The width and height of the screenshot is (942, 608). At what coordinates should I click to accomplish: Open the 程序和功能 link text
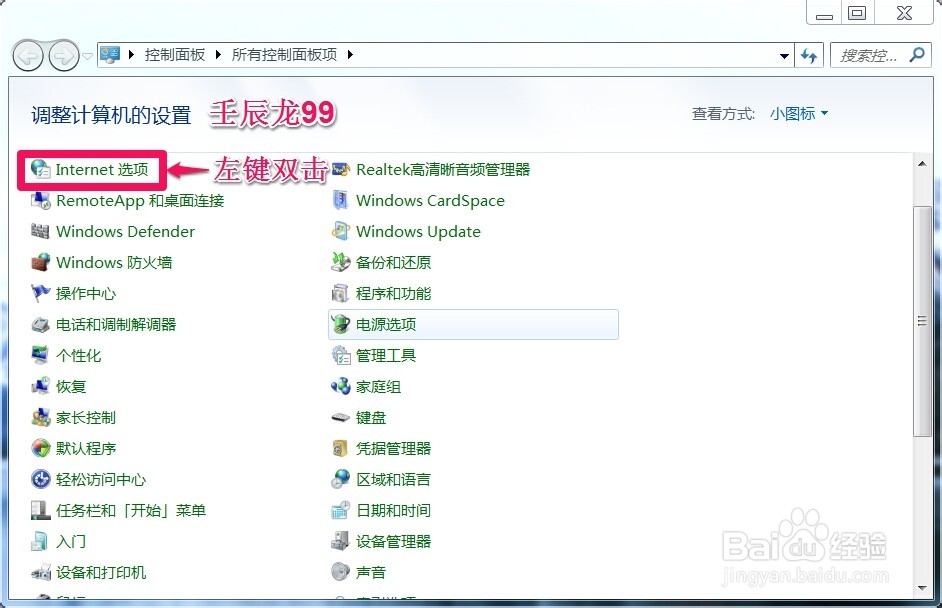pos(394,293)
